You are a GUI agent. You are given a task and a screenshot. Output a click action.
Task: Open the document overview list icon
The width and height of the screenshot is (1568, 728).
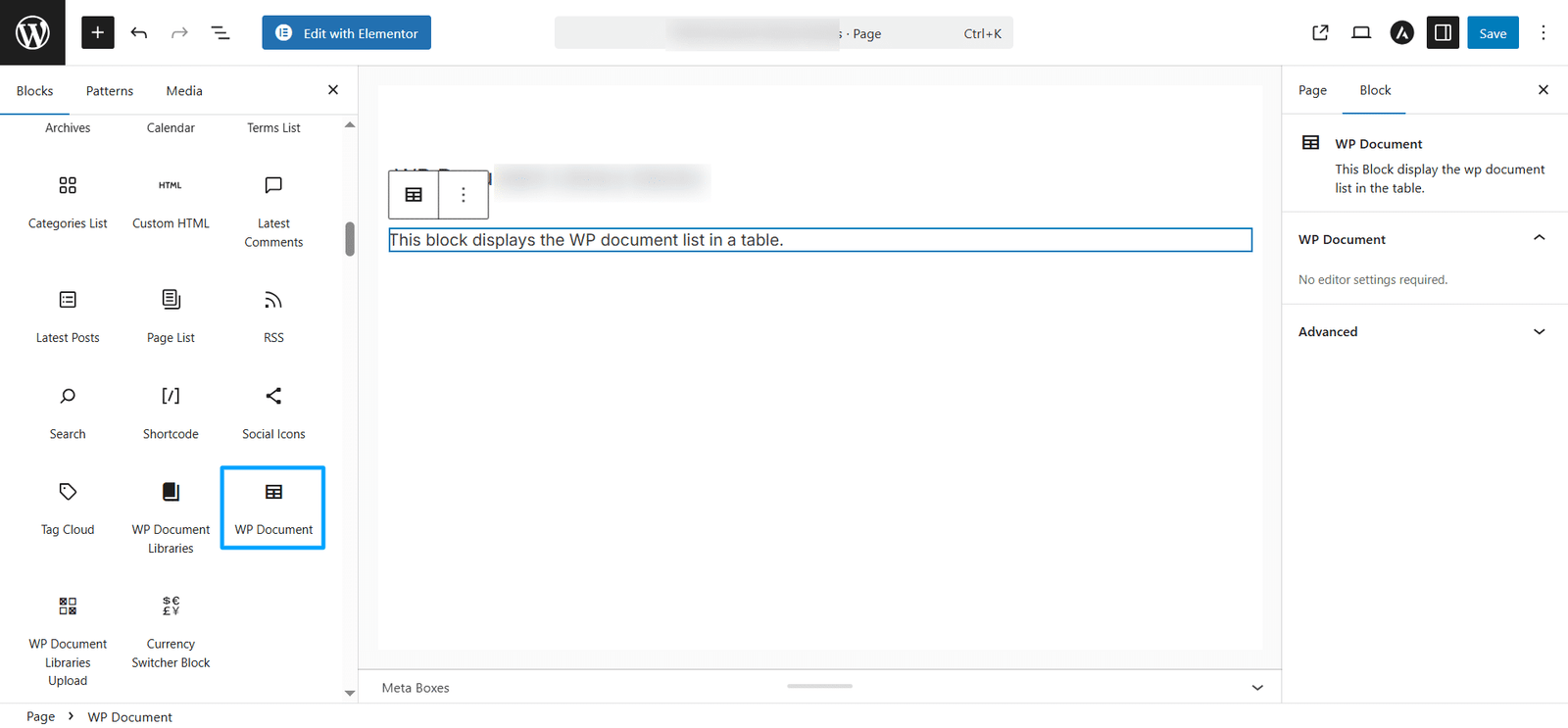coord(220,32)
